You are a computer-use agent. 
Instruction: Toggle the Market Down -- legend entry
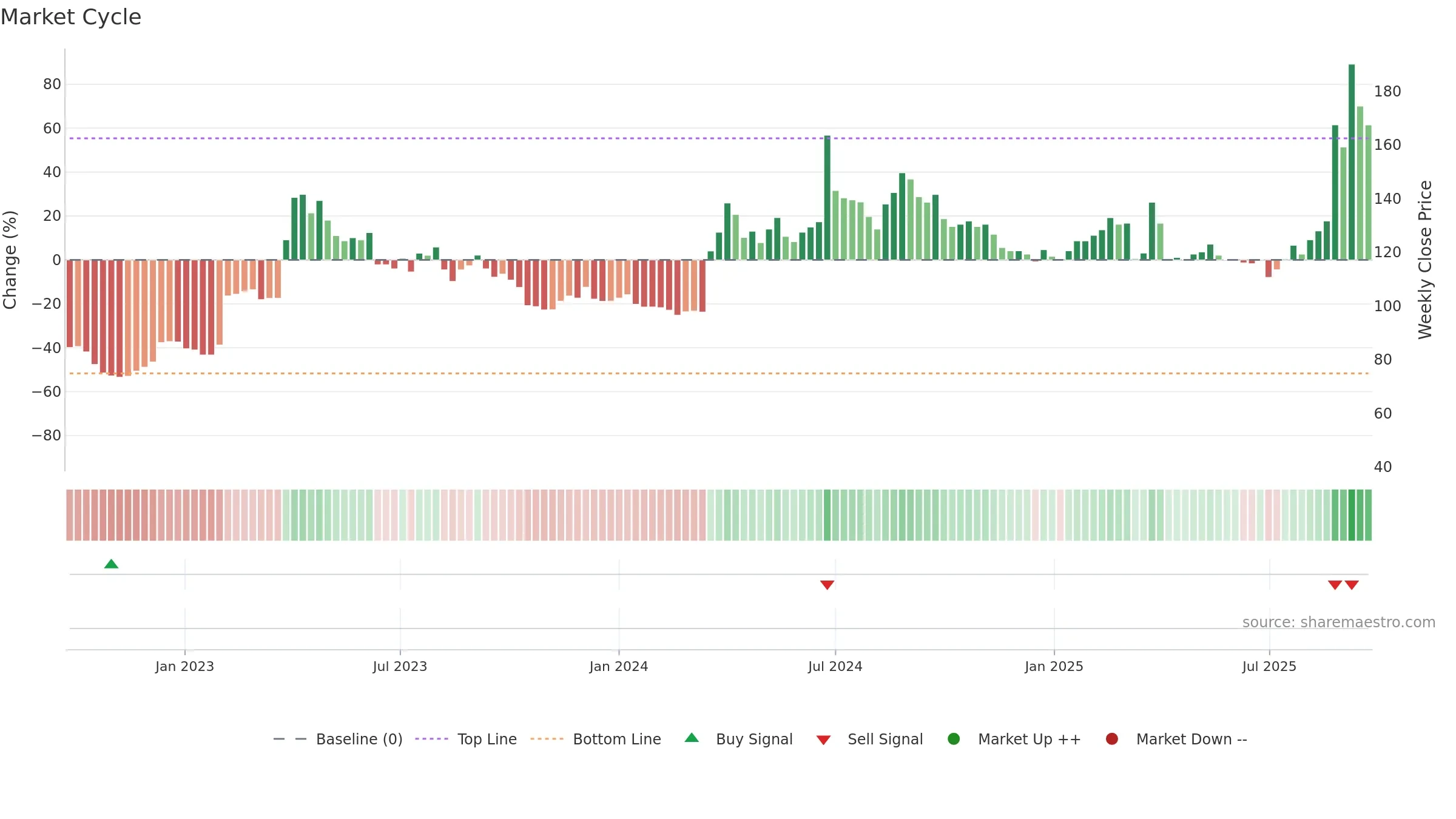[x=1176, y=739]
